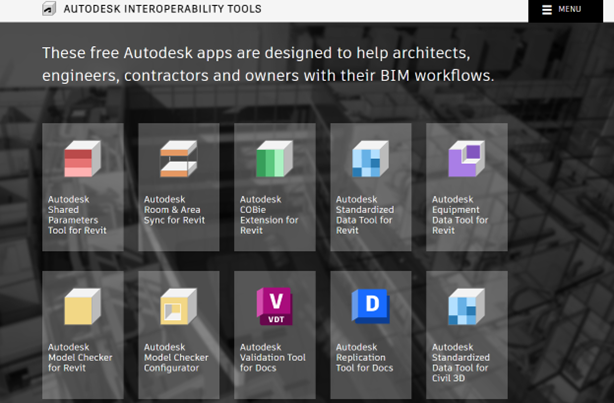The height and width of the screenshot is (403, 614).
Task: Open Autodesk Shared Parameters Tool for Revit link
Action: pos(77,215)
